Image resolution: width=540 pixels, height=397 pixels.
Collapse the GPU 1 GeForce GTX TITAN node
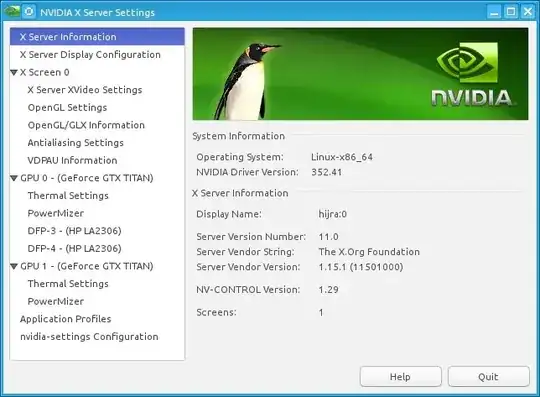[x=14, y=267]
